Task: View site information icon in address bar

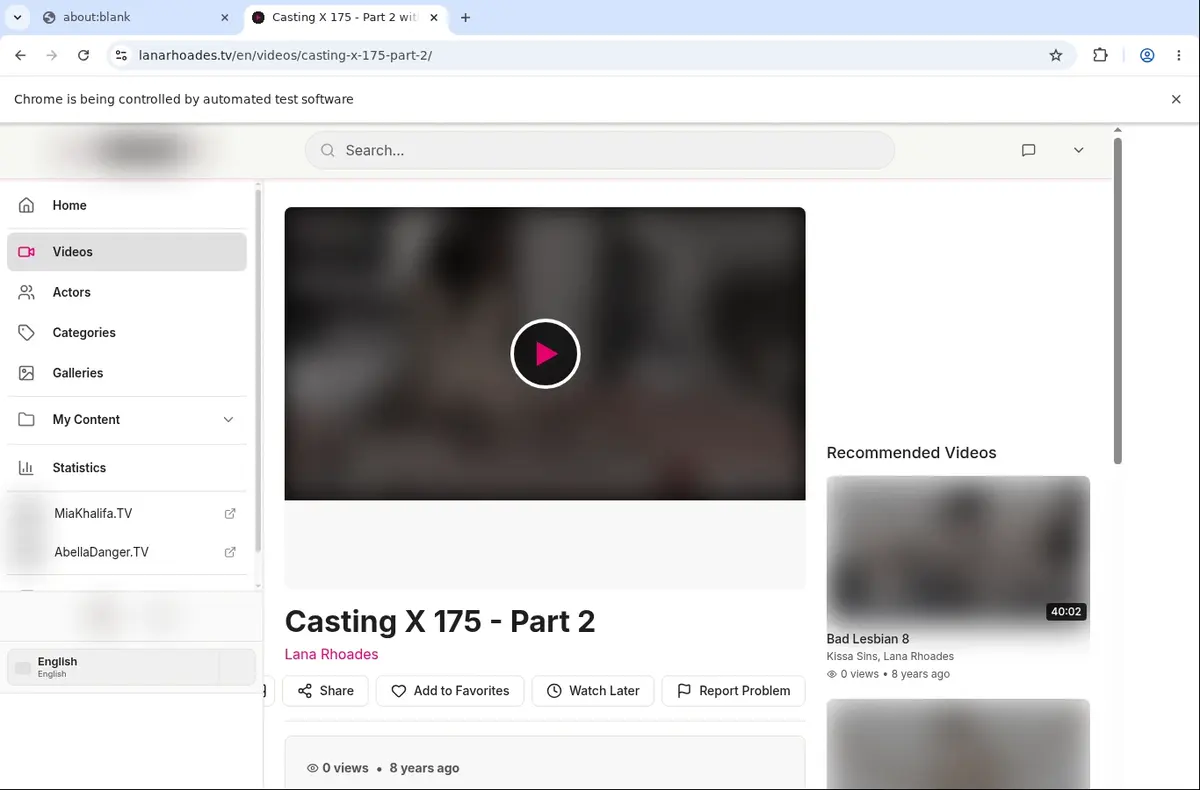Action: tap(121, 55)
